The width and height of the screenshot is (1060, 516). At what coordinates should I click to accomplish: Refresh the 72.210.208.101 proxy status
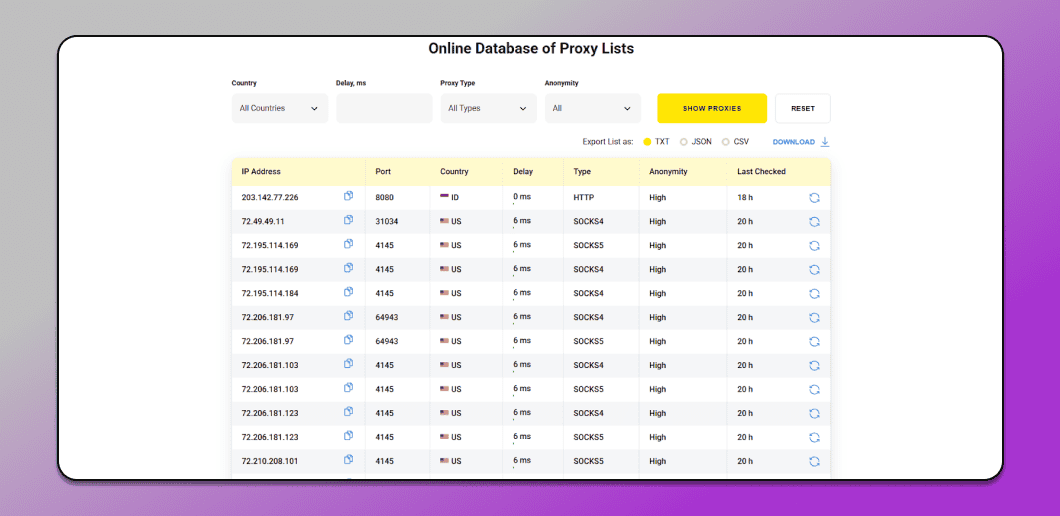coord(815,461)
